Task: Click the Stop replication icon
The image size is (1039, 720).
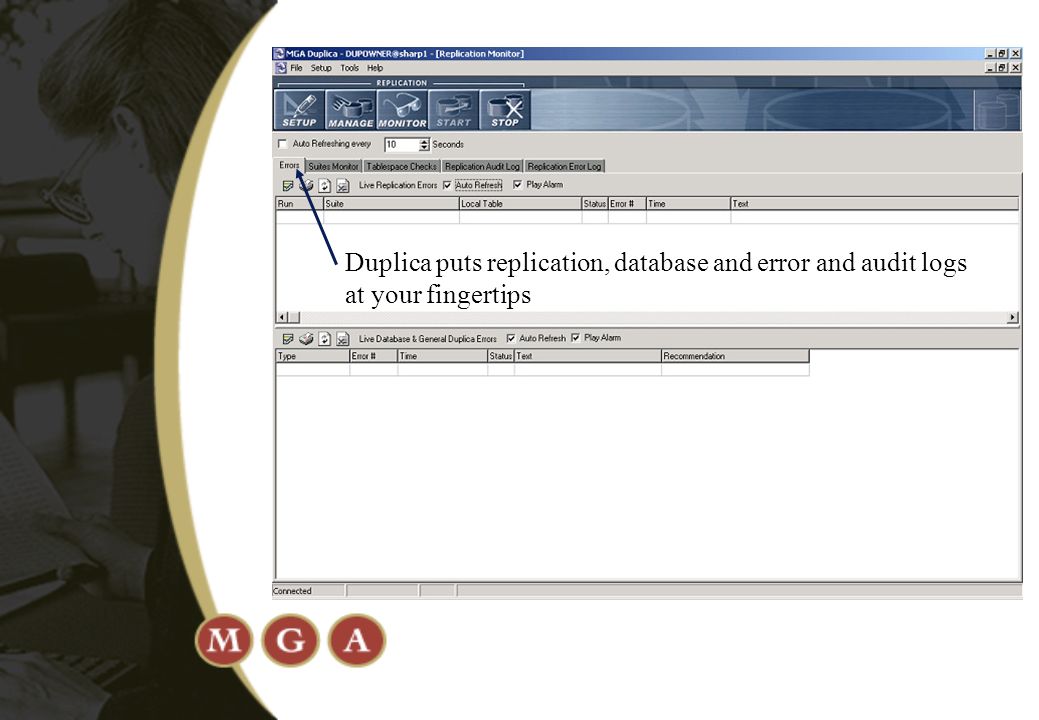Action: (505, 110)
